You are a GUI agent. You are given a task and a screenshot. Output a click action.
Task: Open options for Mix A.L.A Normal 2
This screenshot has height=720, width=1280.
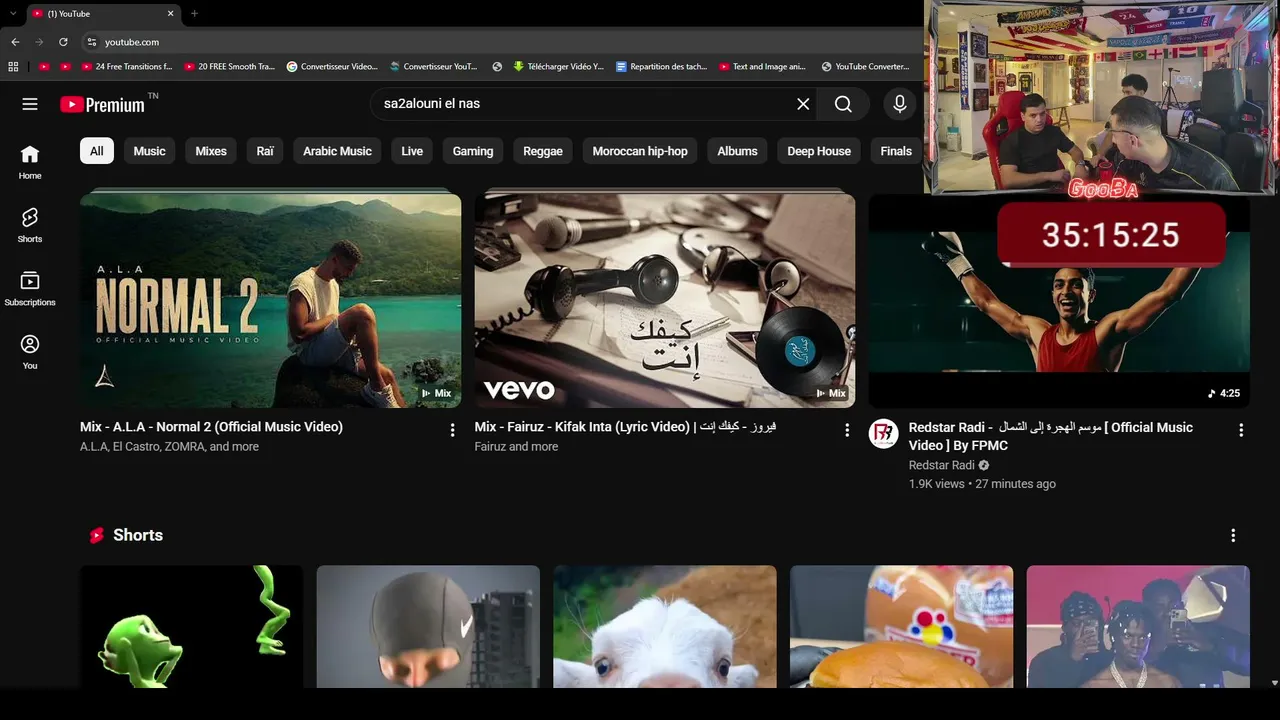pos(452,430)
